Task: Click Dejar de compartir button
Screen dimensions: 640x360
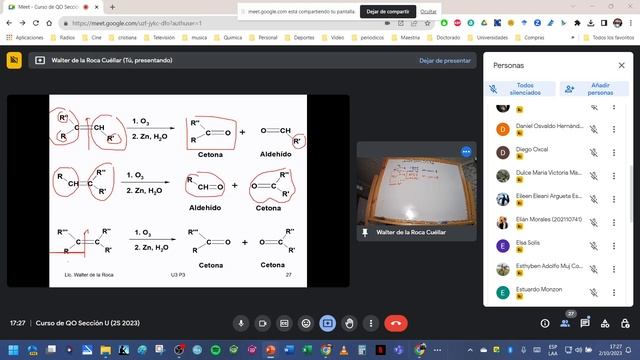Action: [388, 11]
